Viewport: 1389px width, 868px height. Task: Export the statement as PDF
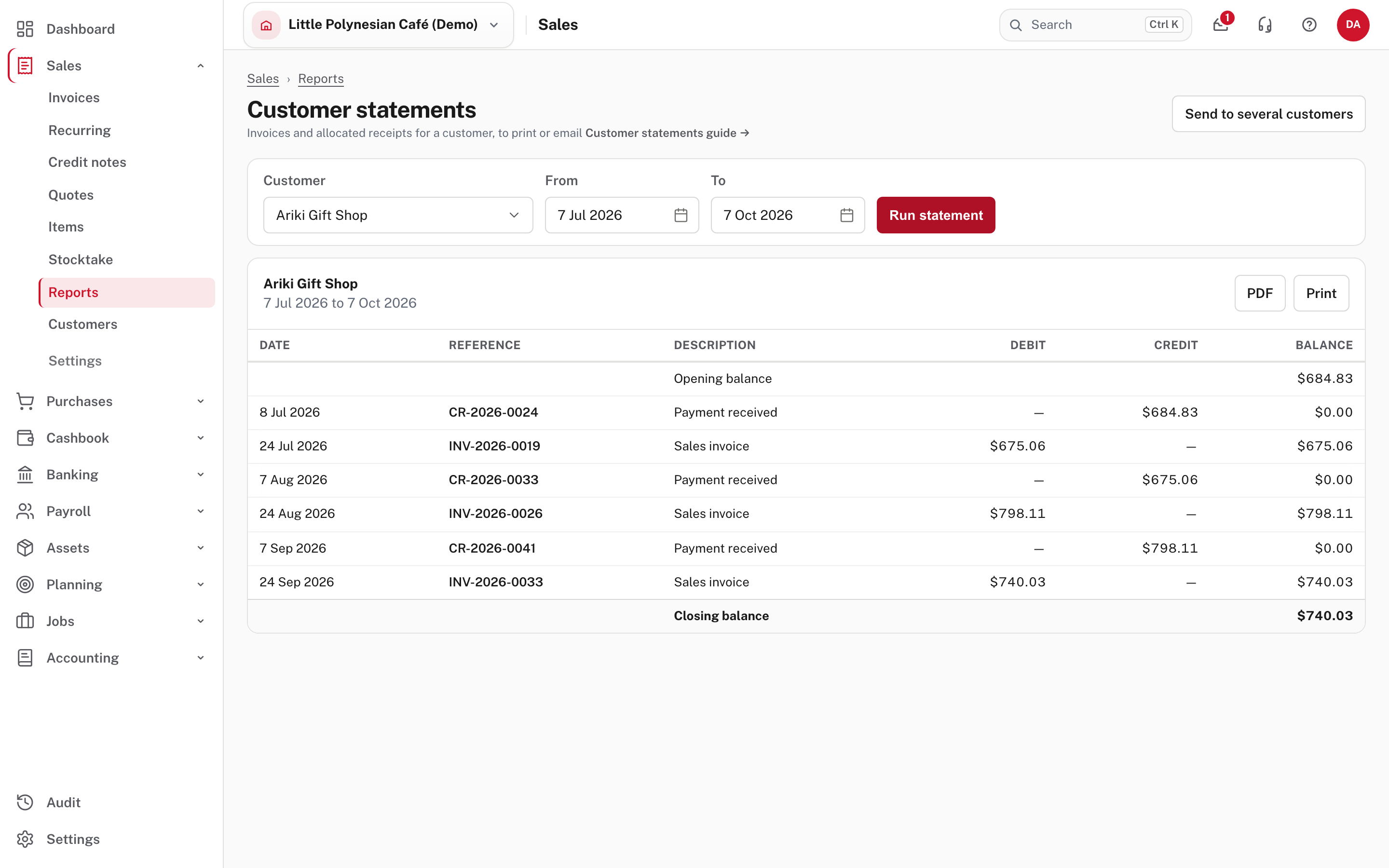[x=1260, y=293]
